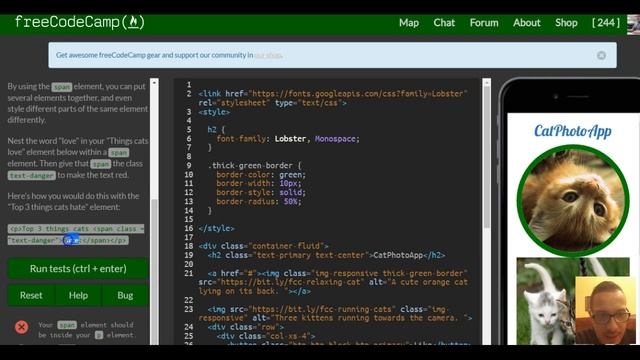Open the Map navigation item
This screenshot has width=640, height=360.
pyautogui.click(x=409, y=23)
